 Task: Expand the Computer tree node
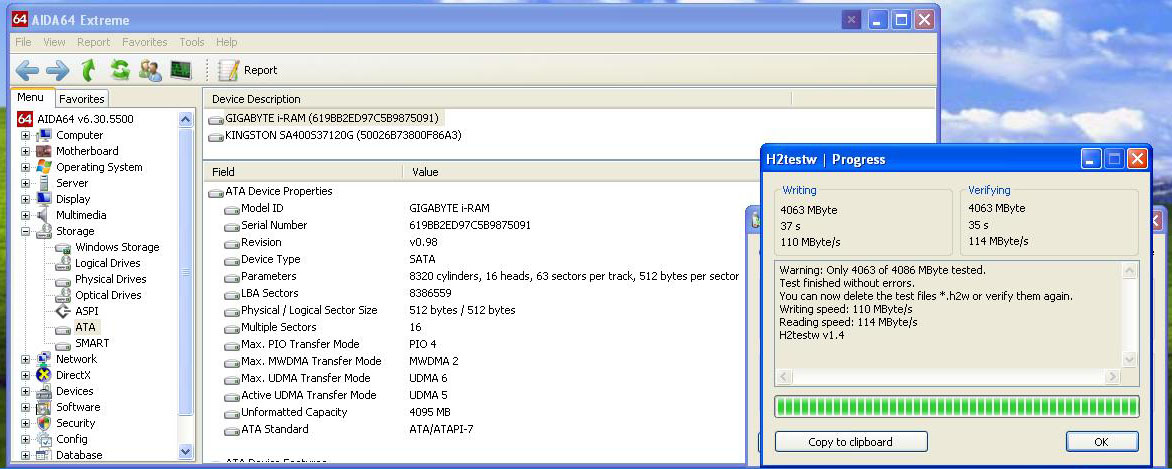tap(25, 135)
